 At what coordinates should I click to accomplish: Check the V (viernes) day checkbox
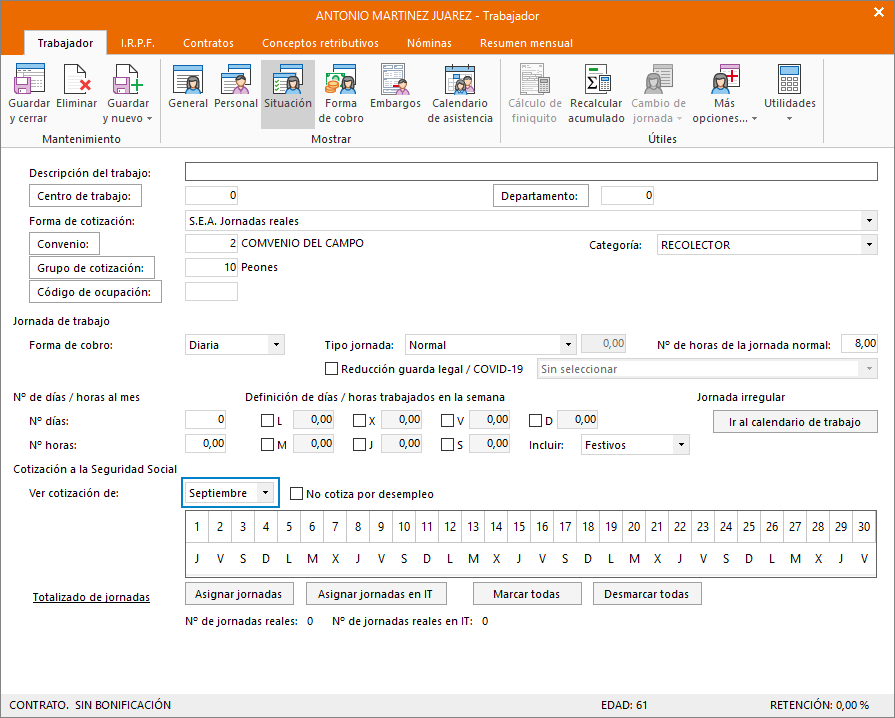448,421
